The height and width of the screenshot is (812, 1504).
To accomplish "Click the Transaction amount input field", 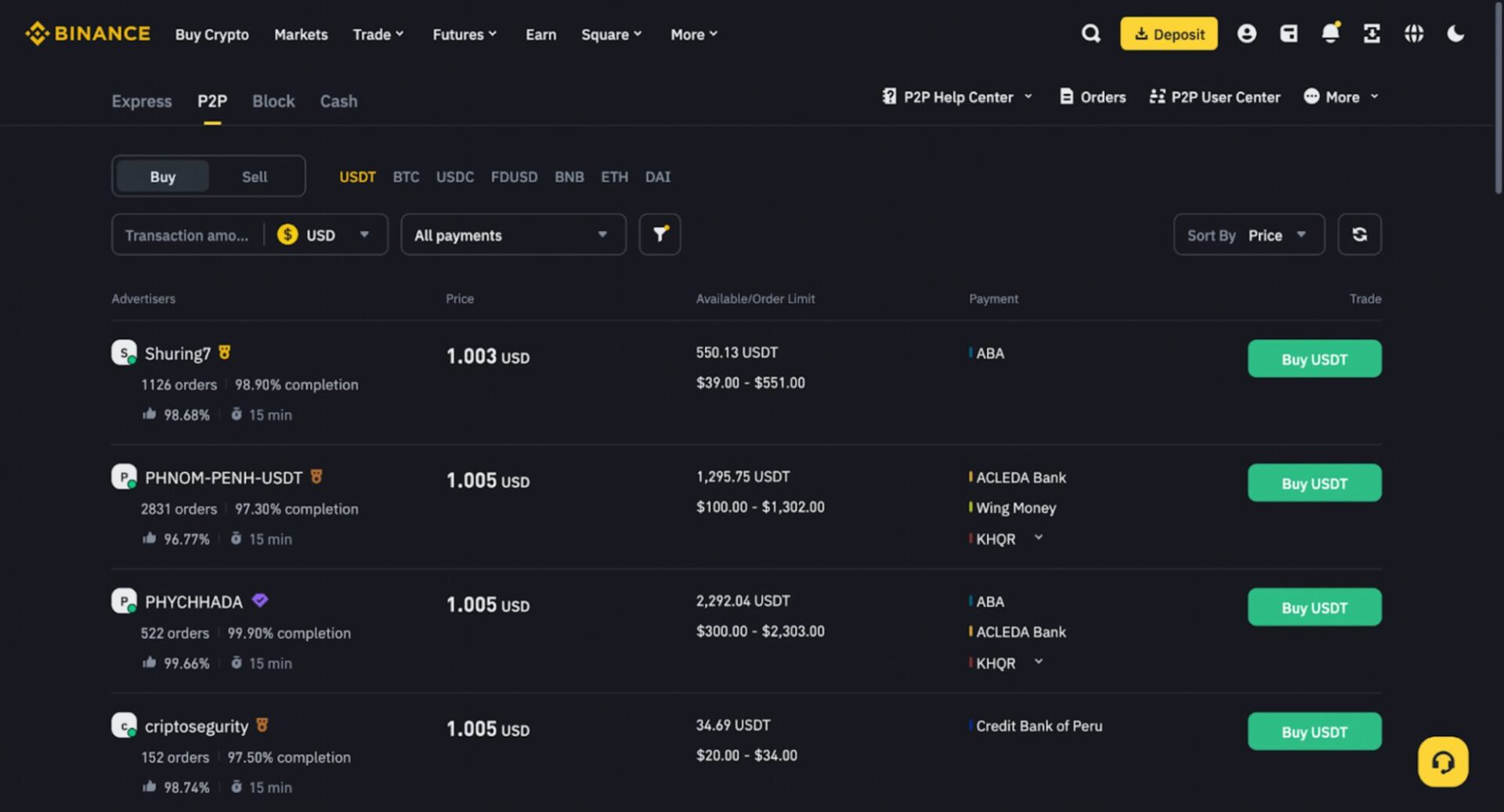I will [188, 234].
